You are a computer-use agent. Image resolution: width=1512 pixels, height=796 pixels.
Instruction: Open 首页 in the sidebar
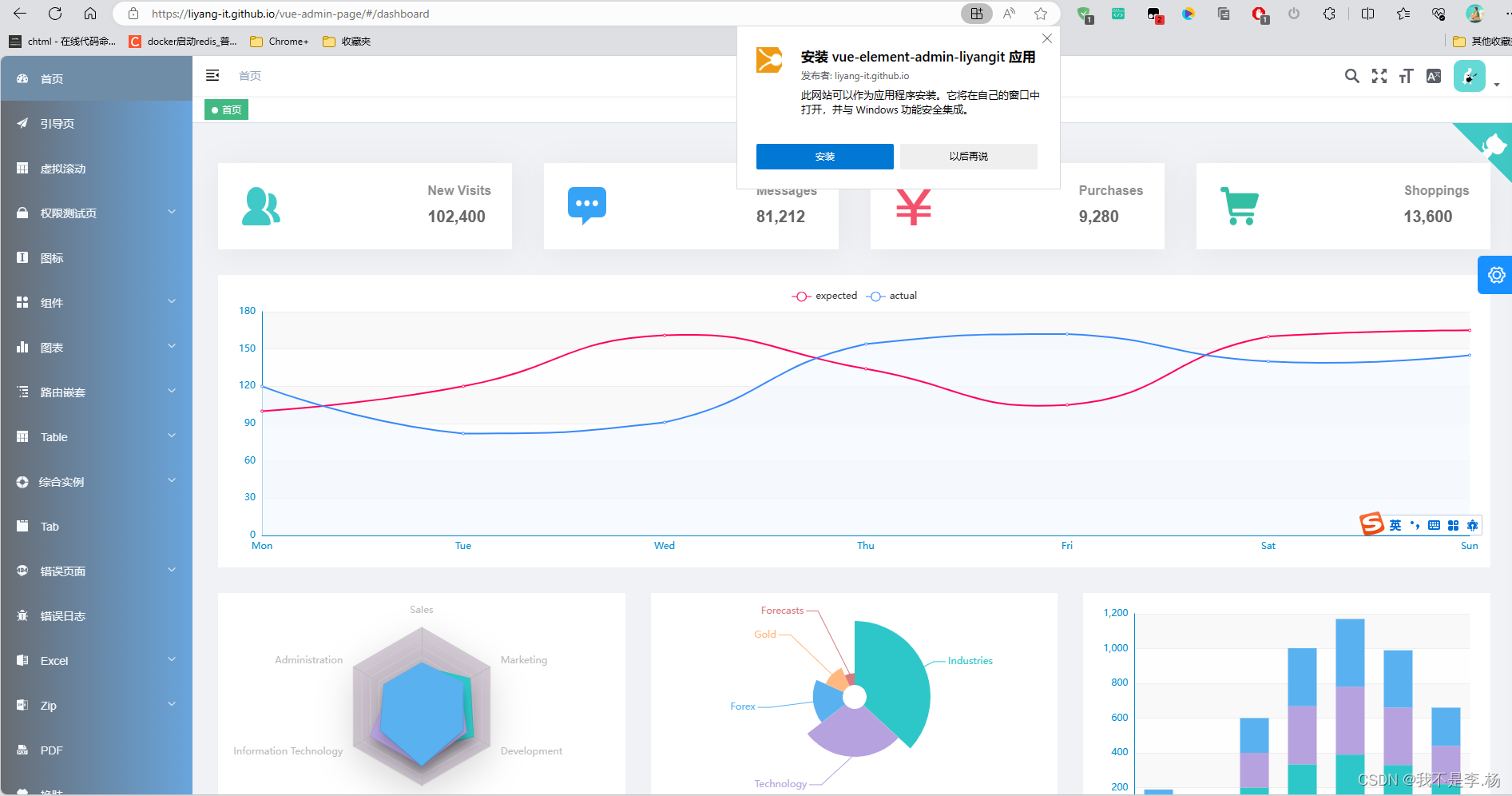(x=96, y=78)
